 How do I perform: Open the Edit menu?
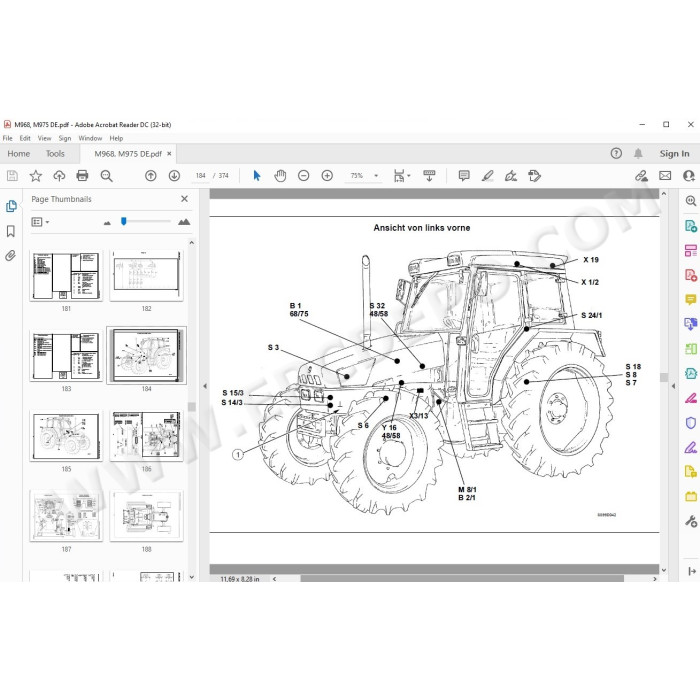click(x=25, y=138)
